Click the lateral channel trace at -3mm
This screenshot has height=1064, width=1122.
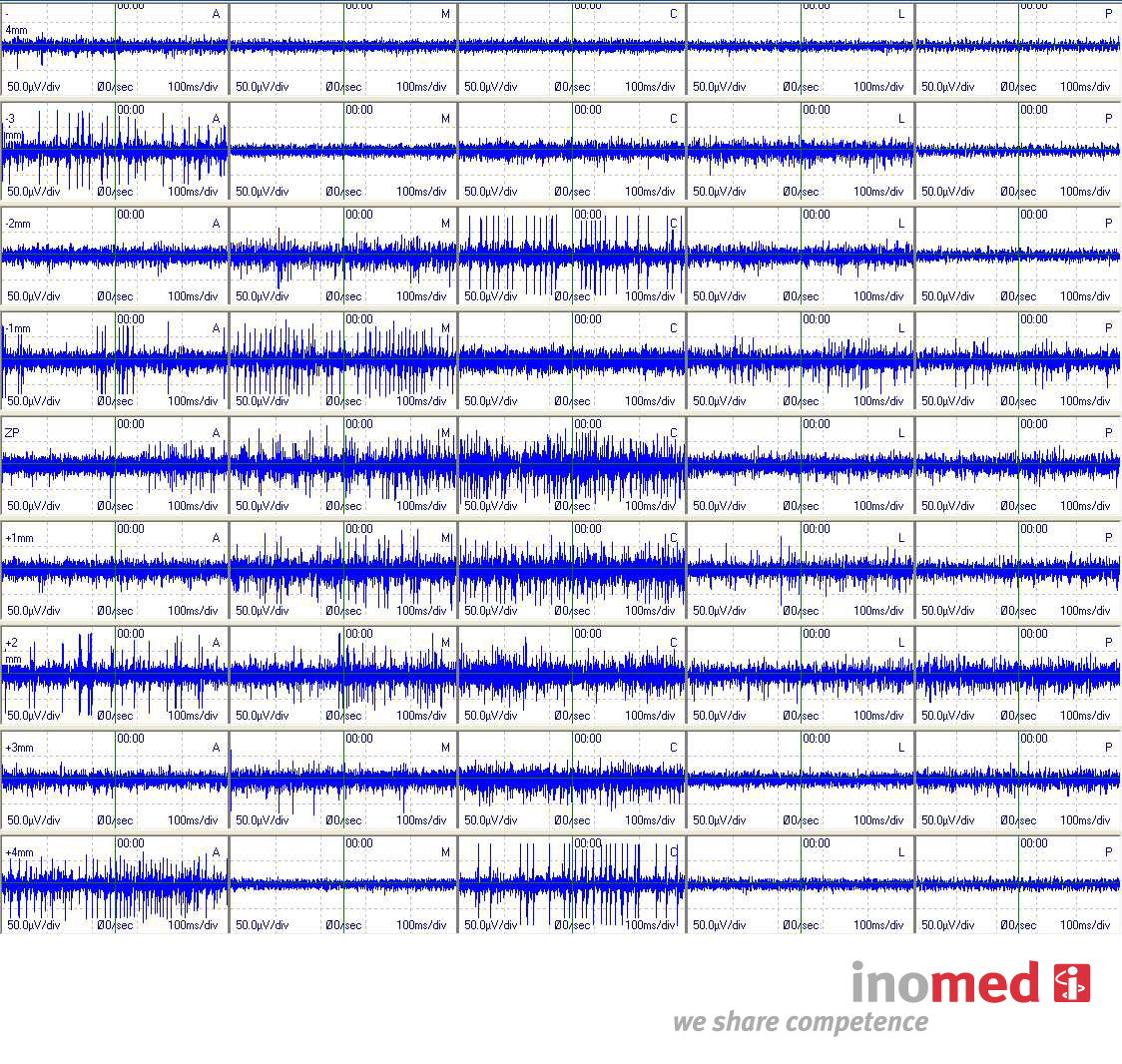pyautogui.click(x=800, y=151)
